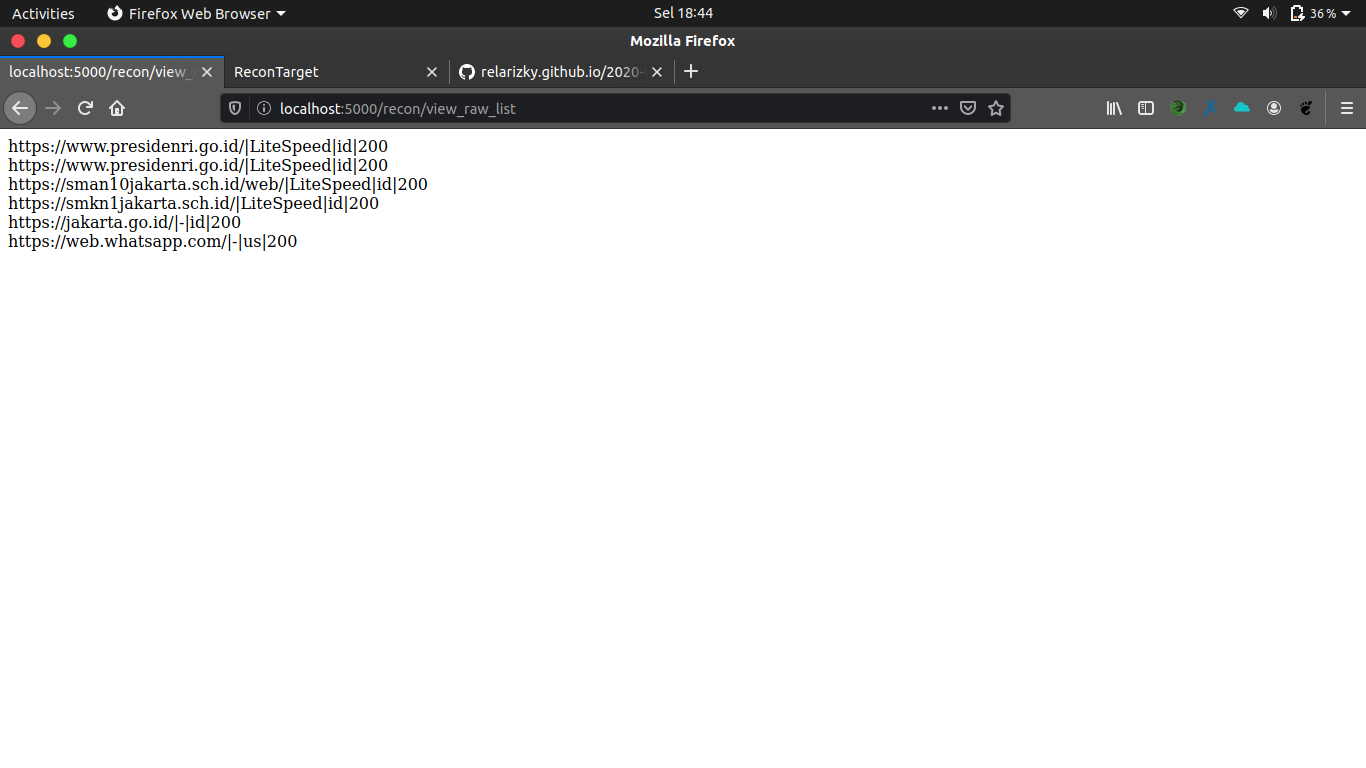The width and height of the screenshot is (1366, 768).
Task: Open the system menu dropdown arrow
Action: (x=1346, y=13)
